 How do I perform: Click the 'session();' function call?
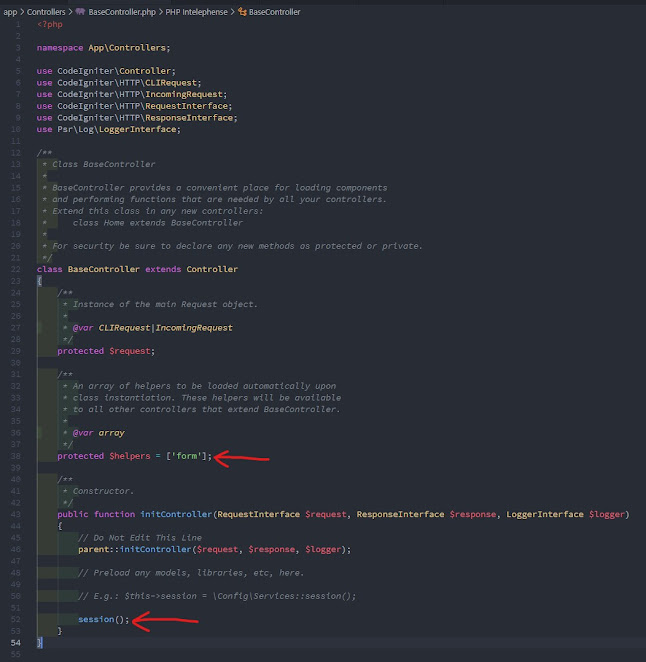coord(103,620)
